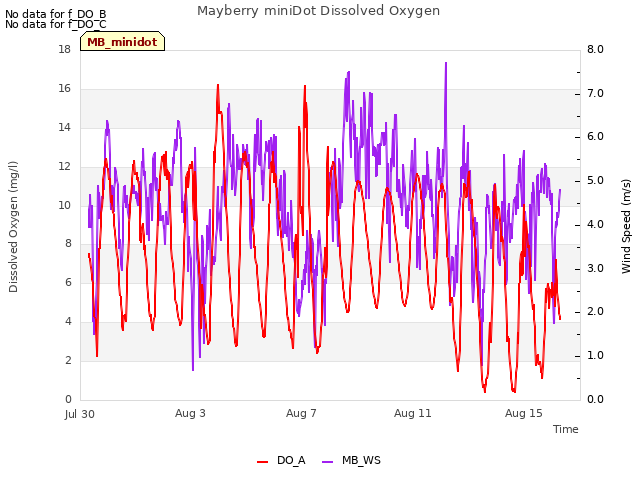Click the purple MB_WS legend swatch
The width and height of the screenshot is (640, 480).
click(x=327, y=462)
